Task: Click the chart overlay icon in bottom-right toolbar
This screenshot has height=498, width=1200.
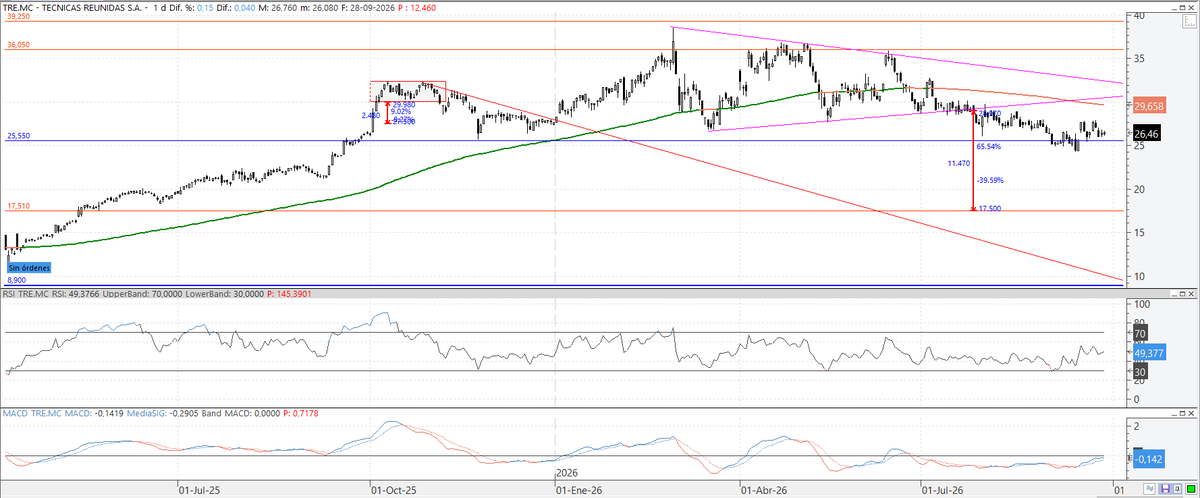Action: click(1149, 489)
